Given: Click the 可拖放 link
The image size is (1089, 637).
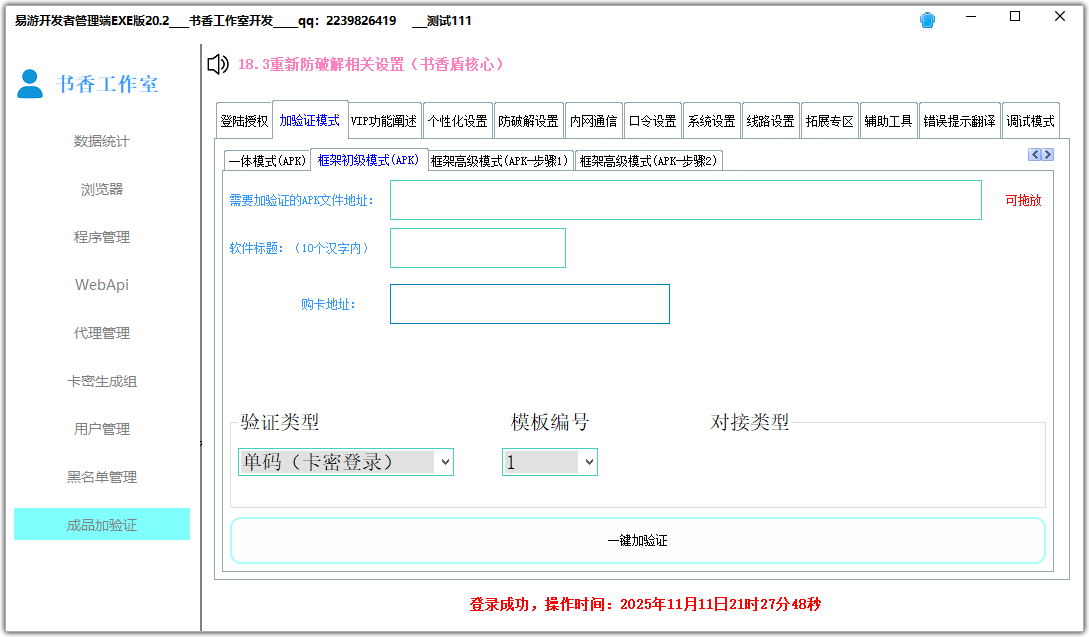Looking at the screenshot, I should pyautogui.click(x=1022, y=200).
